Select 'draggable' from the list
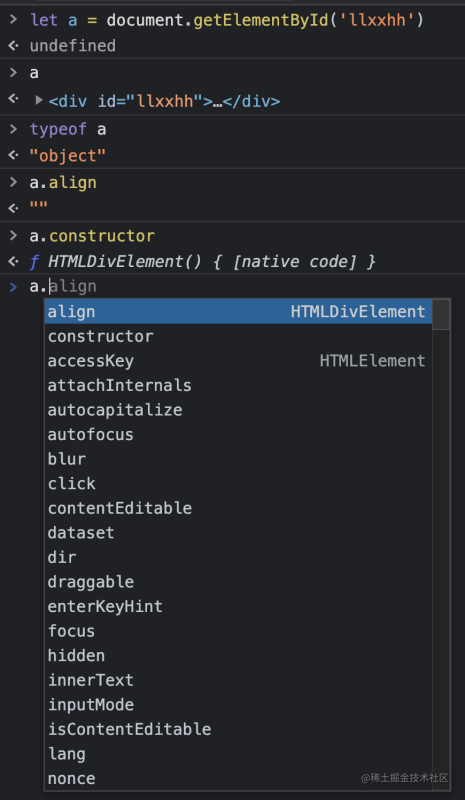The width and height of the screenshot is (465, 800). point(238,582)
